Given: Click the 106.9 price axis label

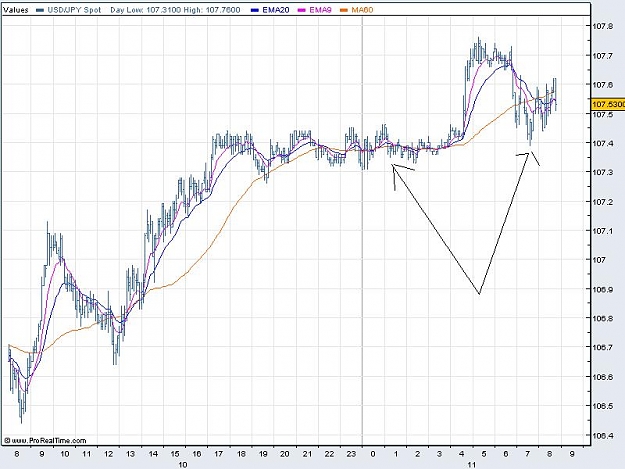Looking at the screenshot, I should [x=603, y=290].
